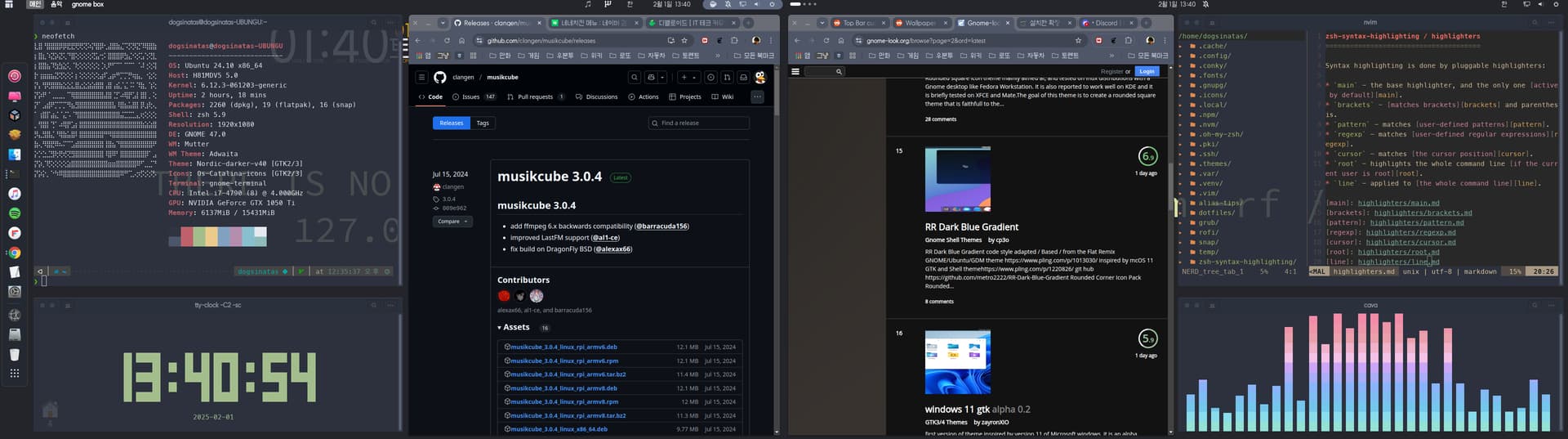Show hidden bookmarks chevron in GitHub browser
This screenshot has height=439, width=1568.
point(718,56)
